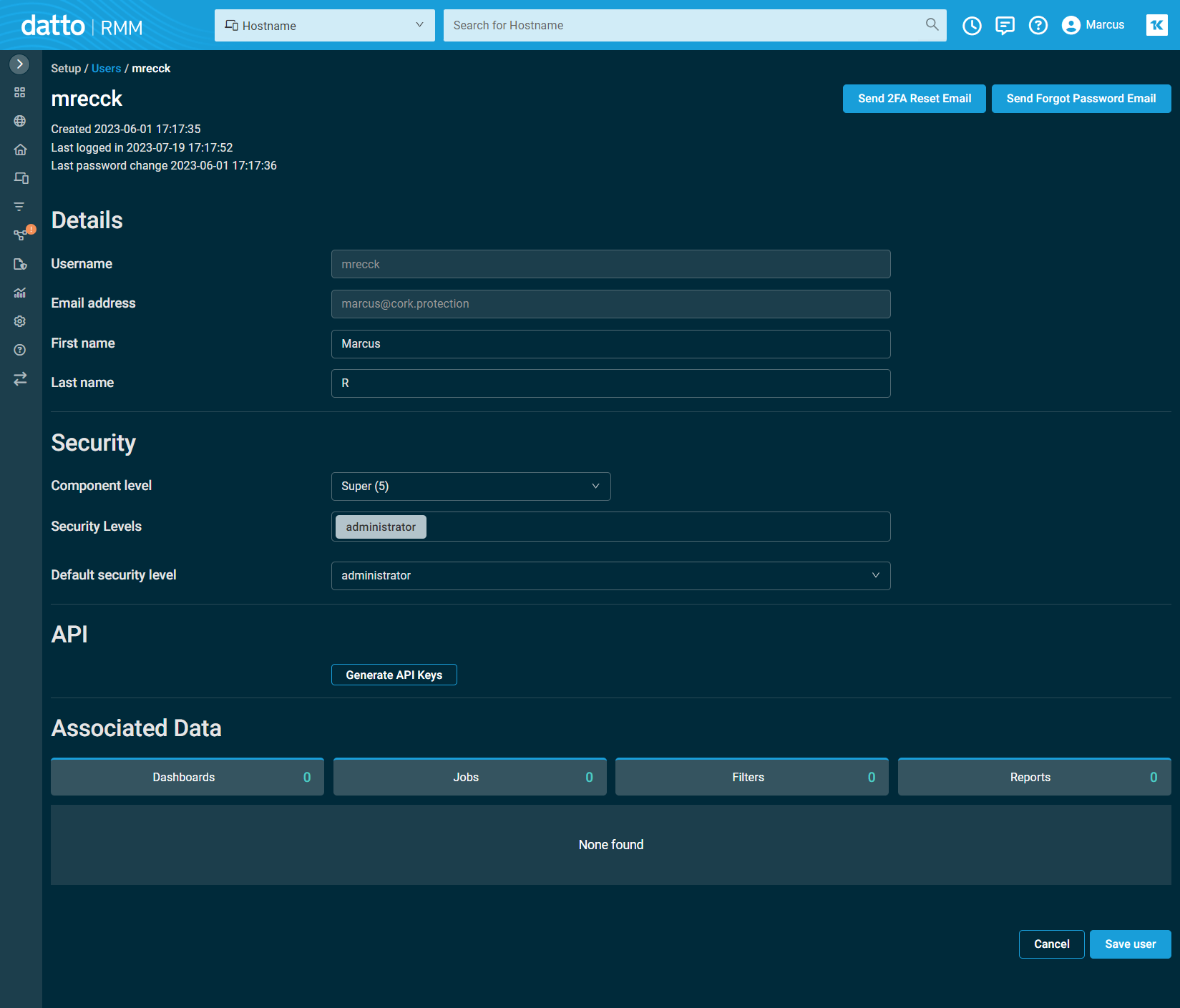Open the Sites home icon in sidebar

click(20, 150)
